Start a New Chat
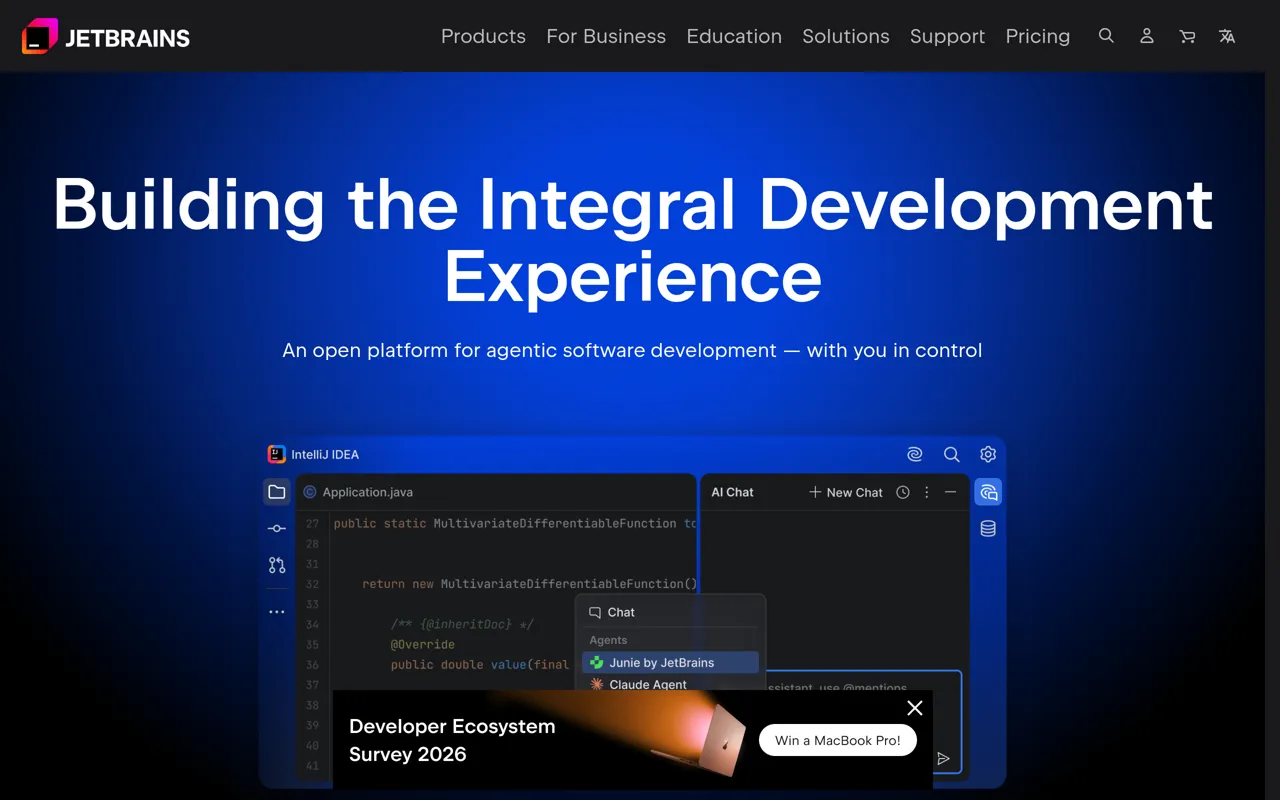The height and width of the screenshot is (800, 1280). (x=846, y=492)
